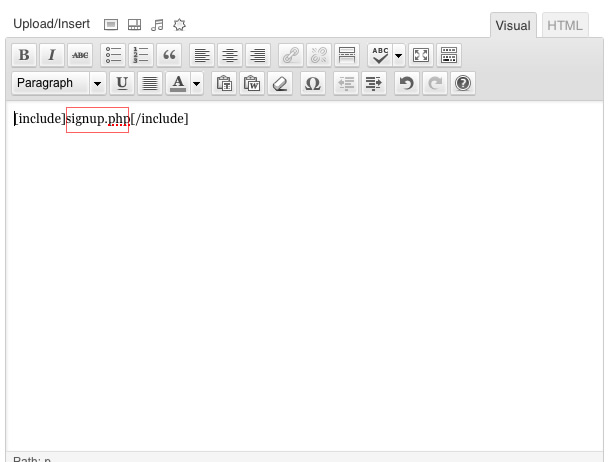Redo the last action
613x462 pixels.
tap(435, 83)
